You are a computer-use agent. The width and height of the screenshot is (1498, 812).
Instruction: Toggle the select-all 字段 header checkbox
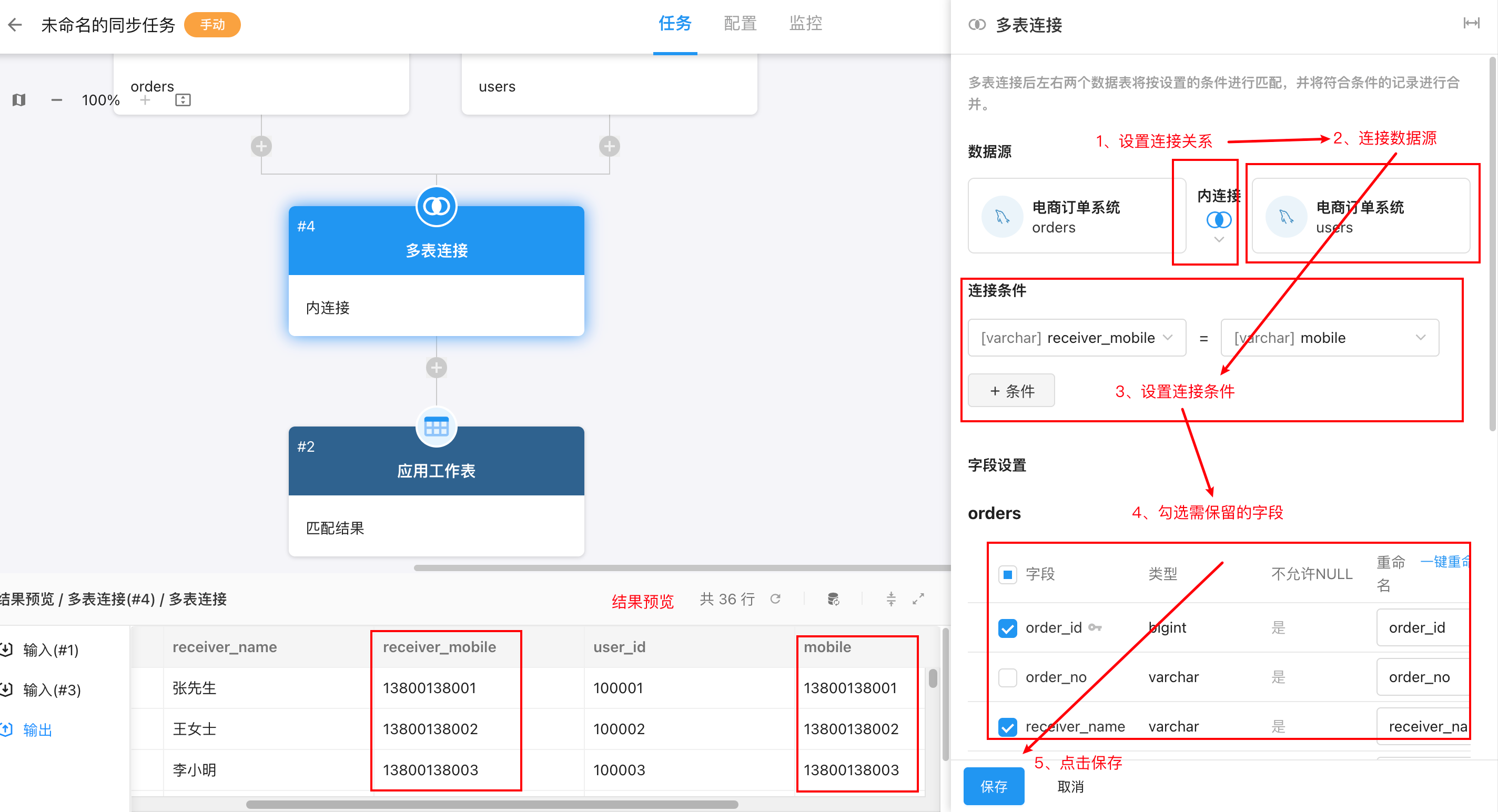(x=1007, y=575)
